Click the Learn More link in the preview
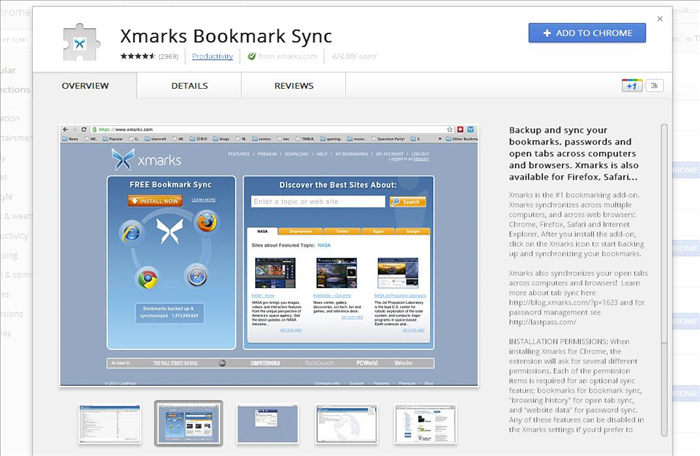Viewport: 700px width, 456px height. coord(204,200)
